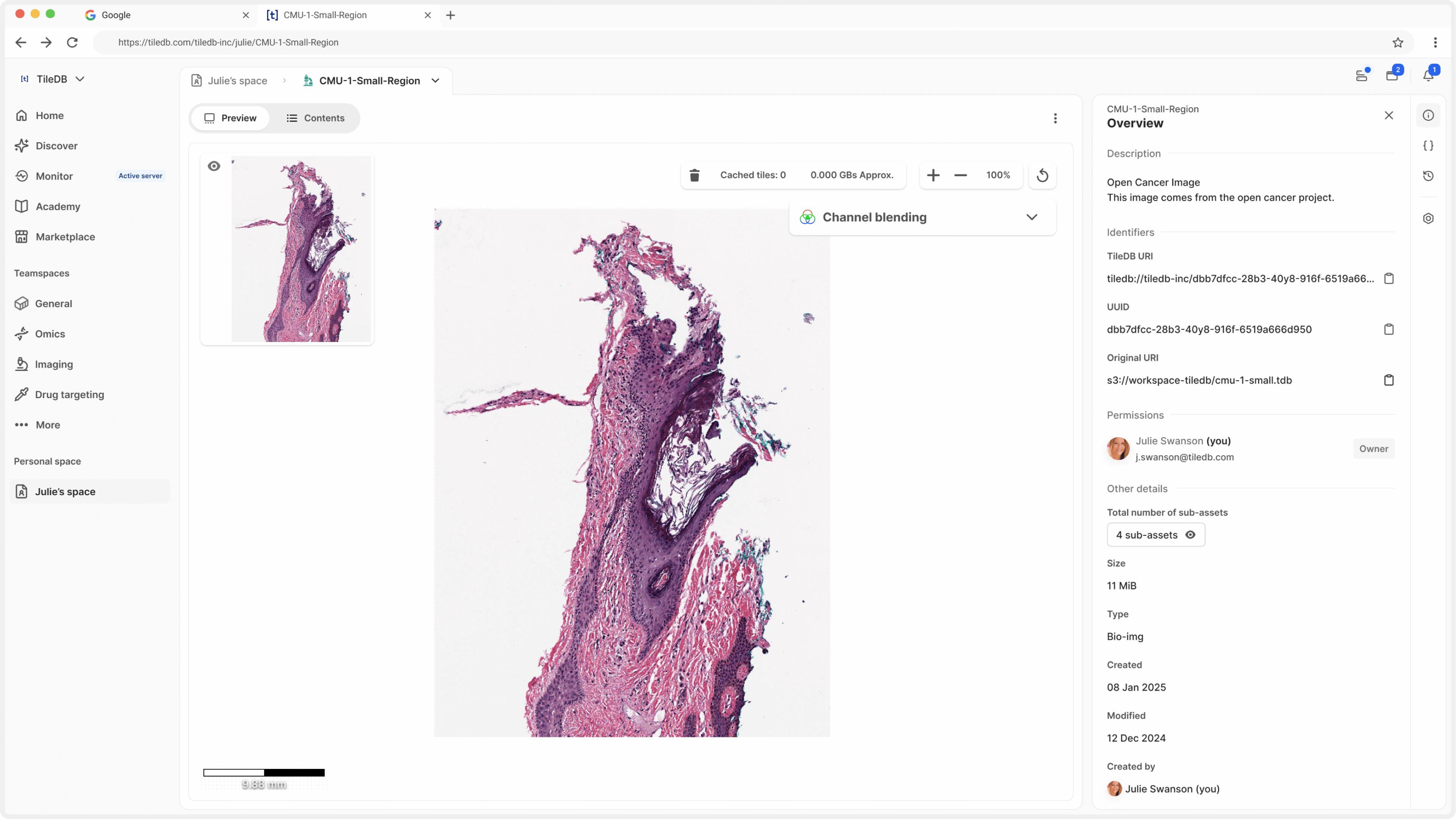Open browser menu three dots
The height and width of the screenshot is (819, 1456).
click(x=1435, y=42)
